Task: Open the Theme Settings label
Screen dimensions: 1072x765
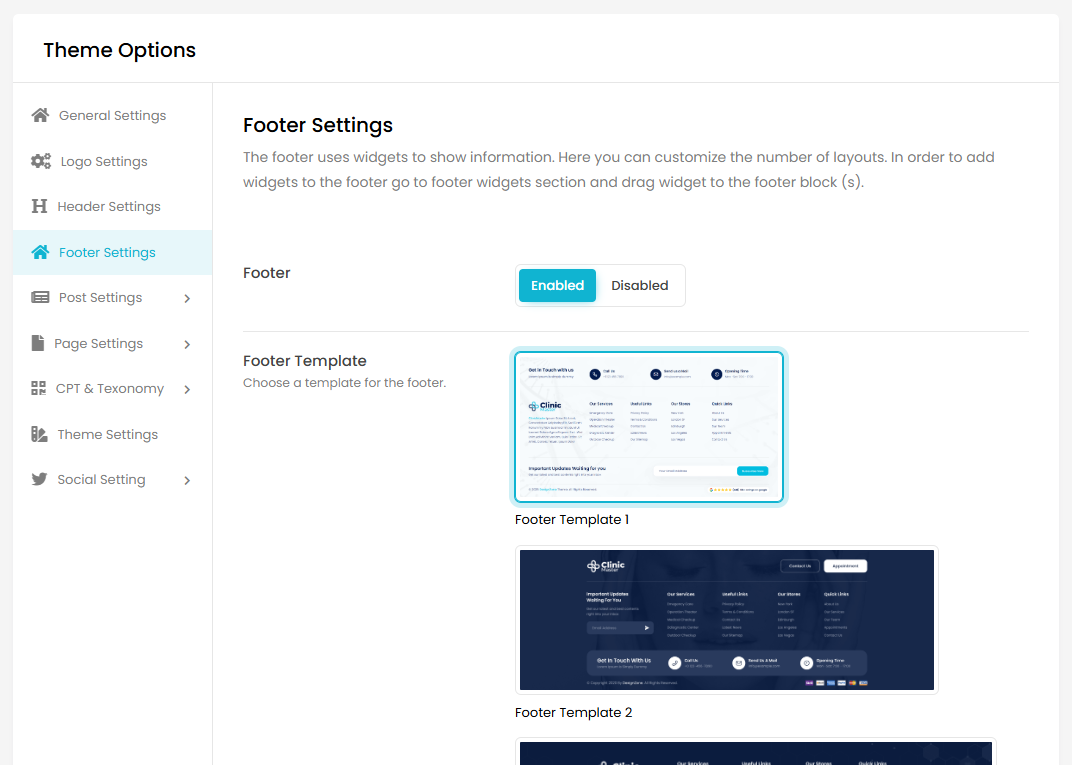Action: (x=108, y=434)
